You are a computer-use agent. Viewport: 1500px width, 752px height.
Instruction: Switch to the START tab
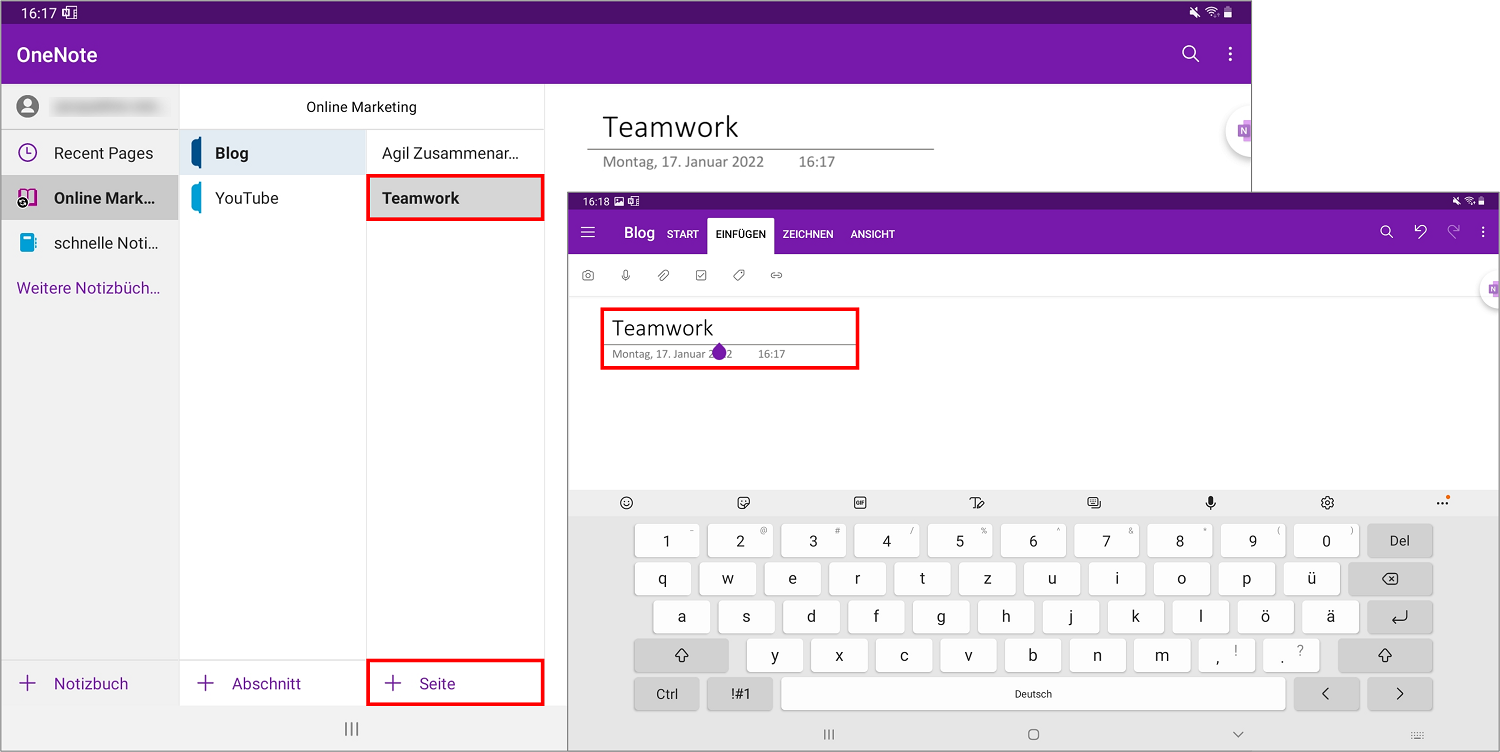coord(683,234)
